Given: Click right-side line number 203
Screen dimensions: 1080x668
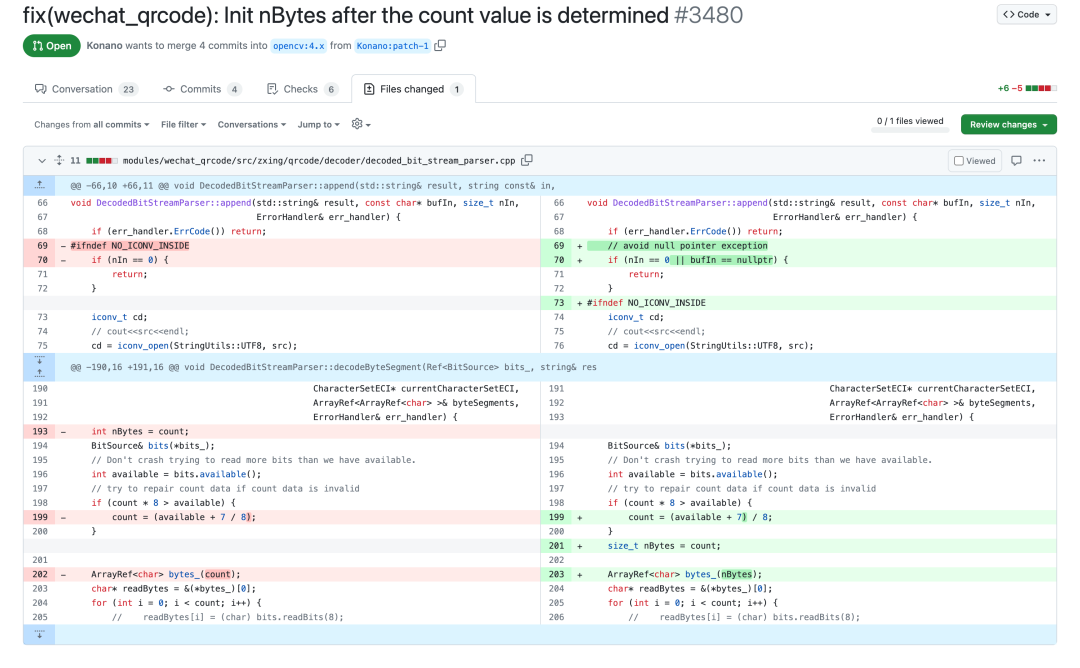Looking at the screenshot, I should [557, 574].
